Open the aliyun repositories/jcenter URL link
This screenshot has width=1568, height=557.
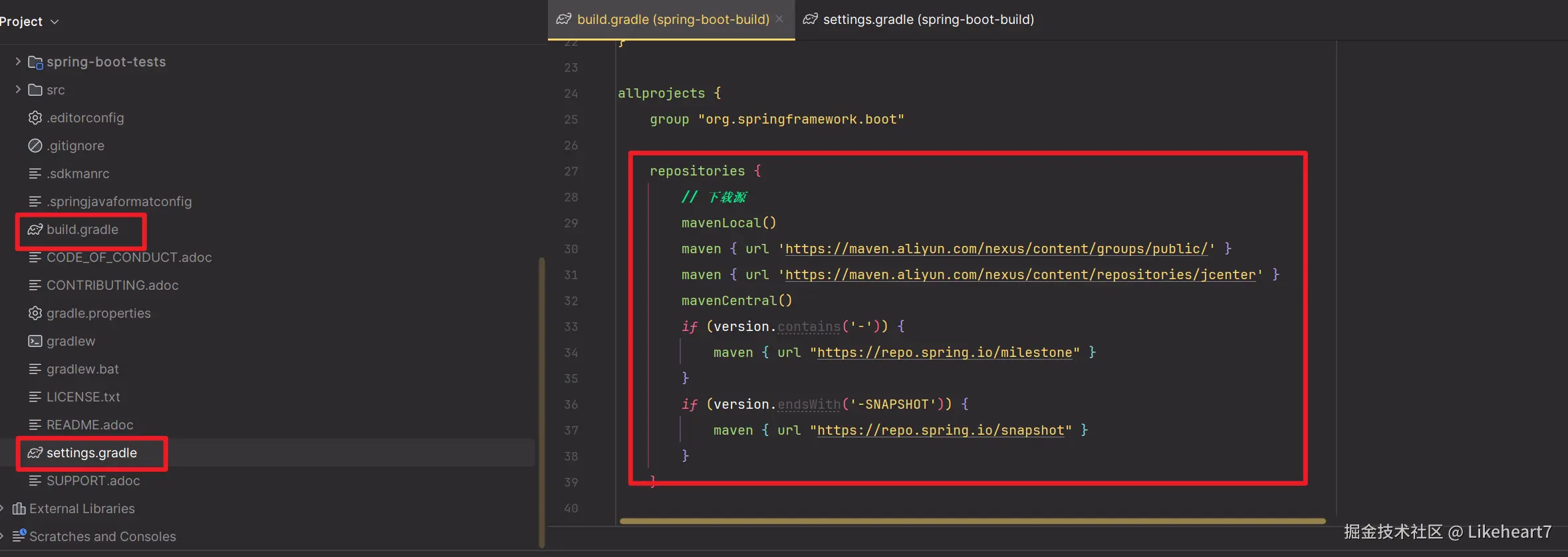[1020, 275]
